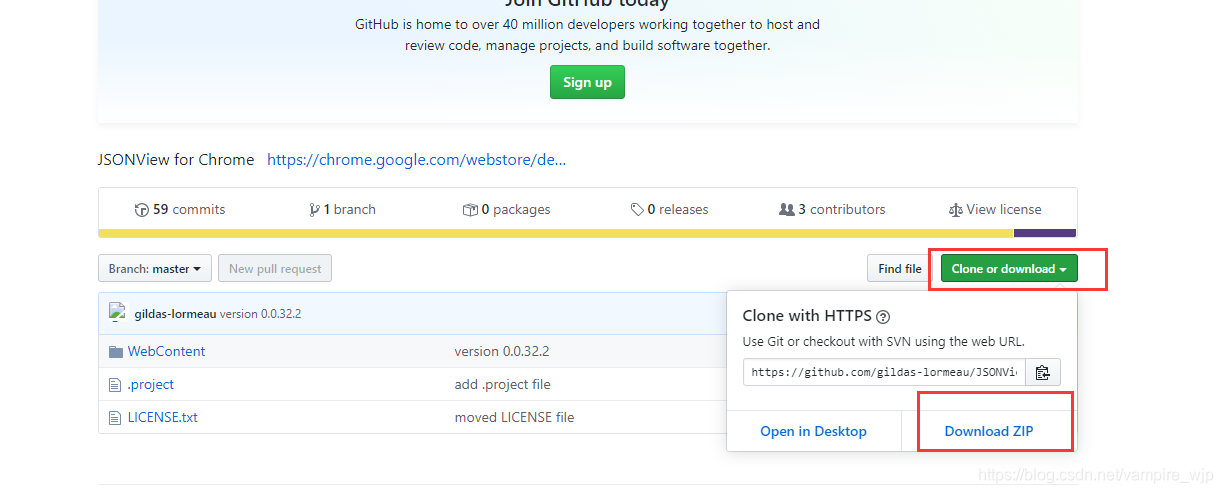The height and width of the screenshot is (493, 1223).
Task: Select the HTTPS clone URL field
Action: coord(884,372)
